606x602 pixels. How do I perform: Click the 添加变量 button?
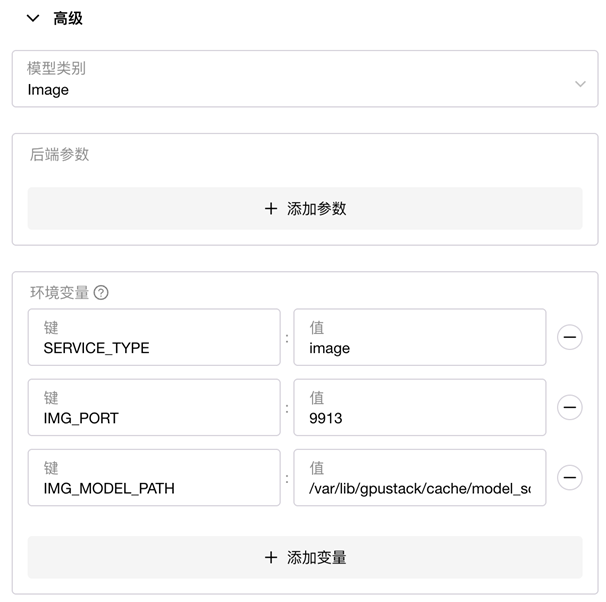[x=305, y=557]
